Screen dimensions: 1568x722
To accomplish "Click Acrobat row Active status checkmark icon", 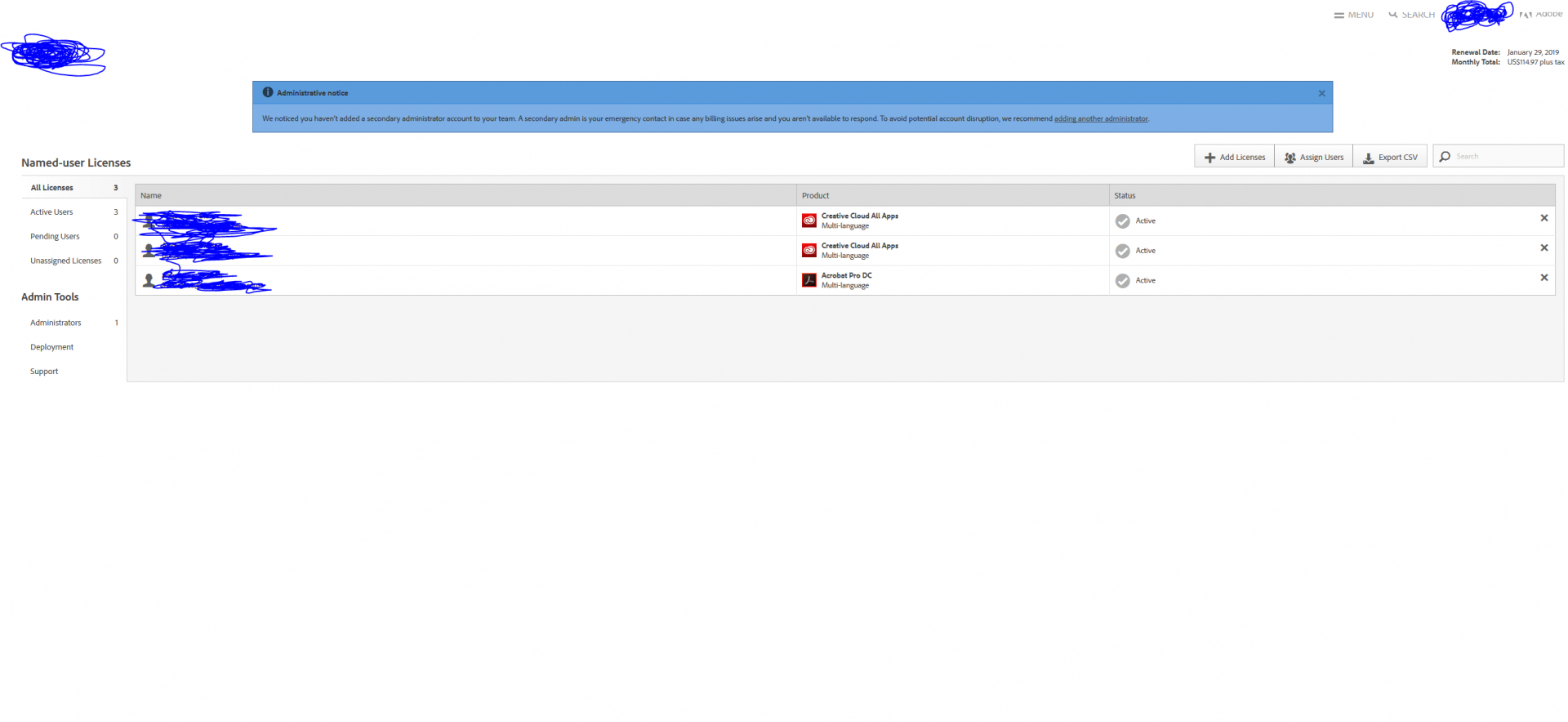I will (x=1123, y=281).
